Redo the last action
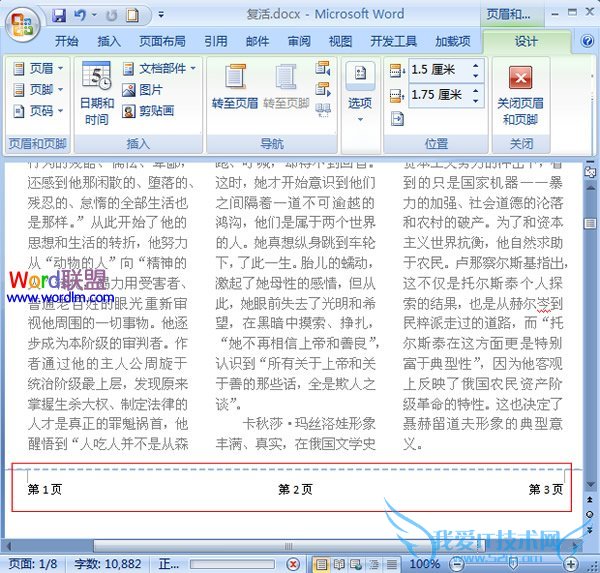 111,15
